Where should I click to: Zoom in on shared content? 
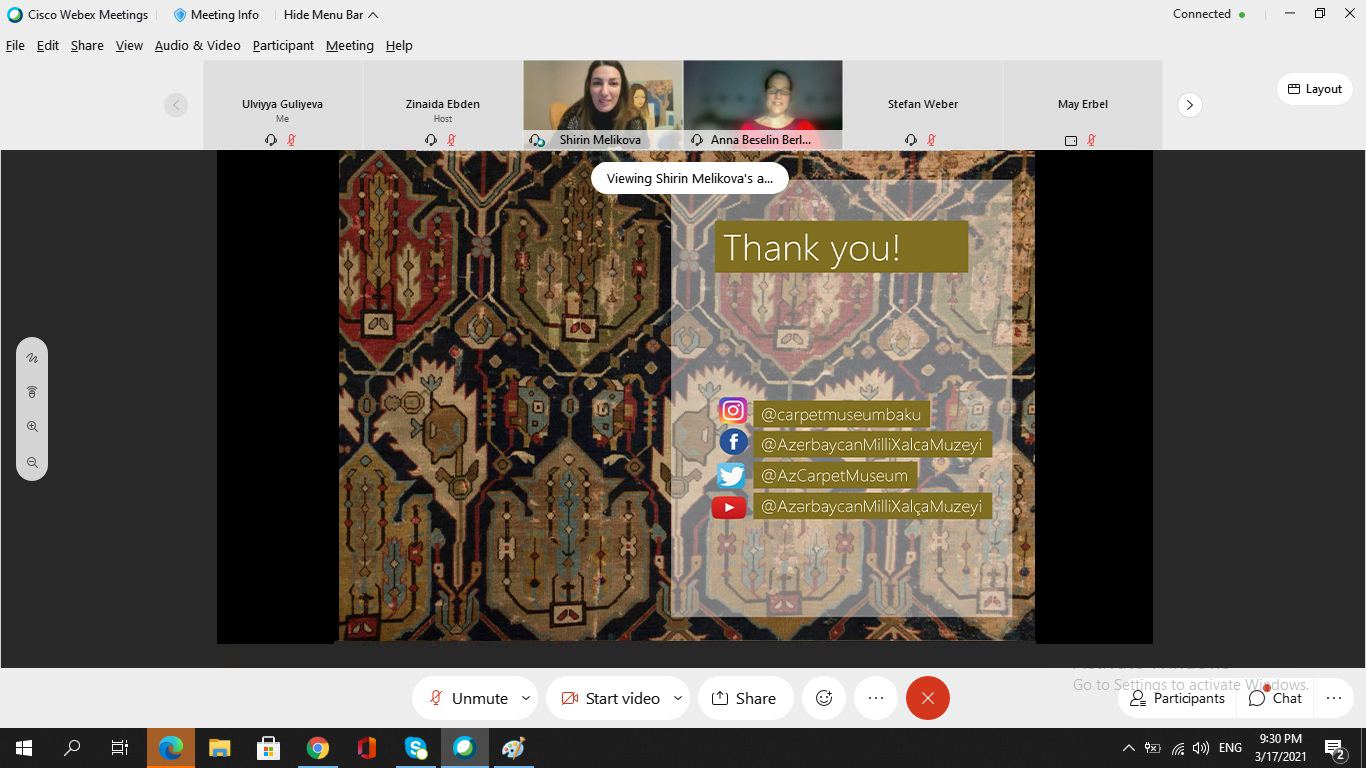(x=32, y=427)
